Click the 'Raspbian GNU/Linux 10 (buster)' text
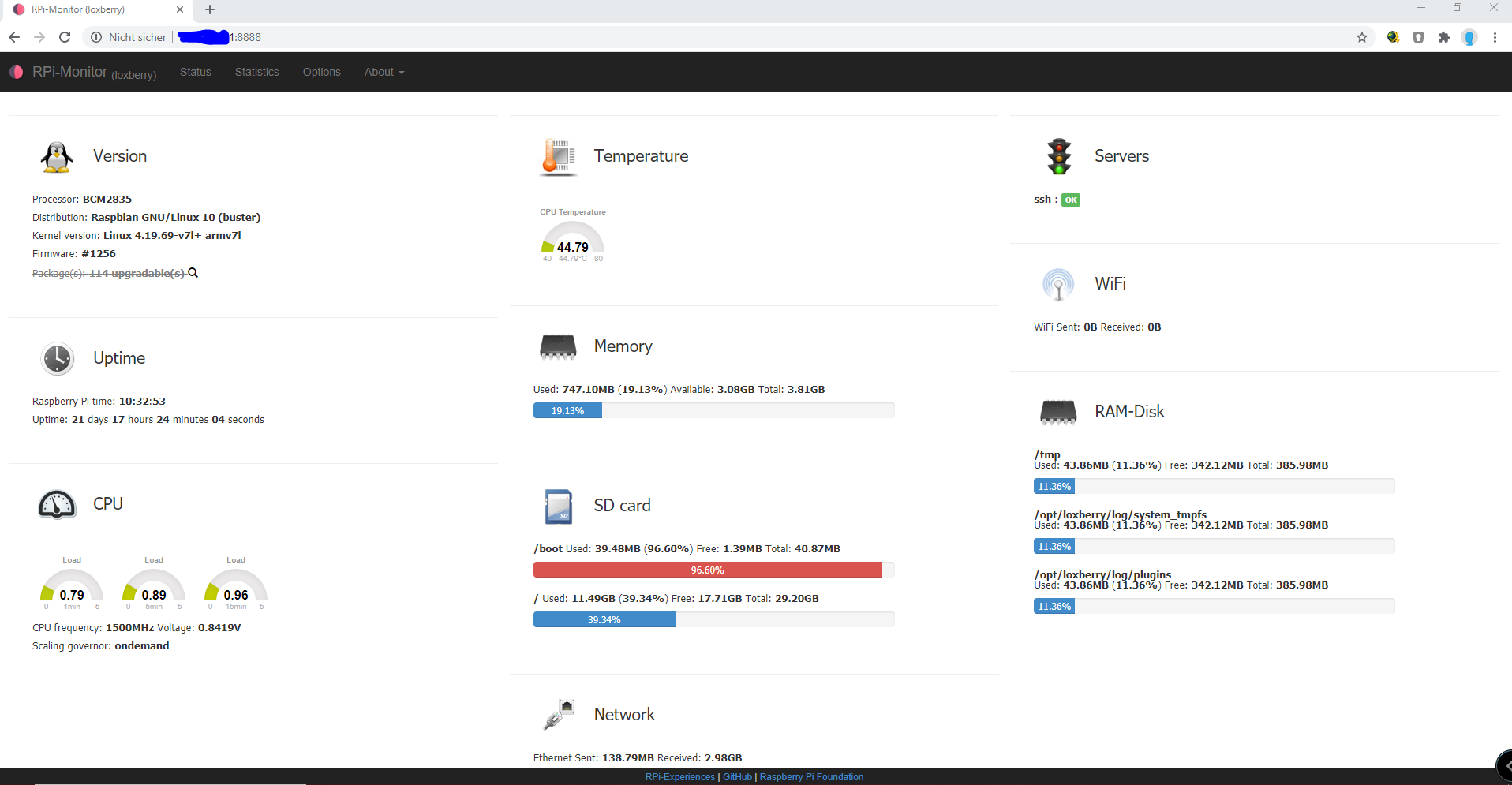The image size is (1512, 785). coord(176,218)
